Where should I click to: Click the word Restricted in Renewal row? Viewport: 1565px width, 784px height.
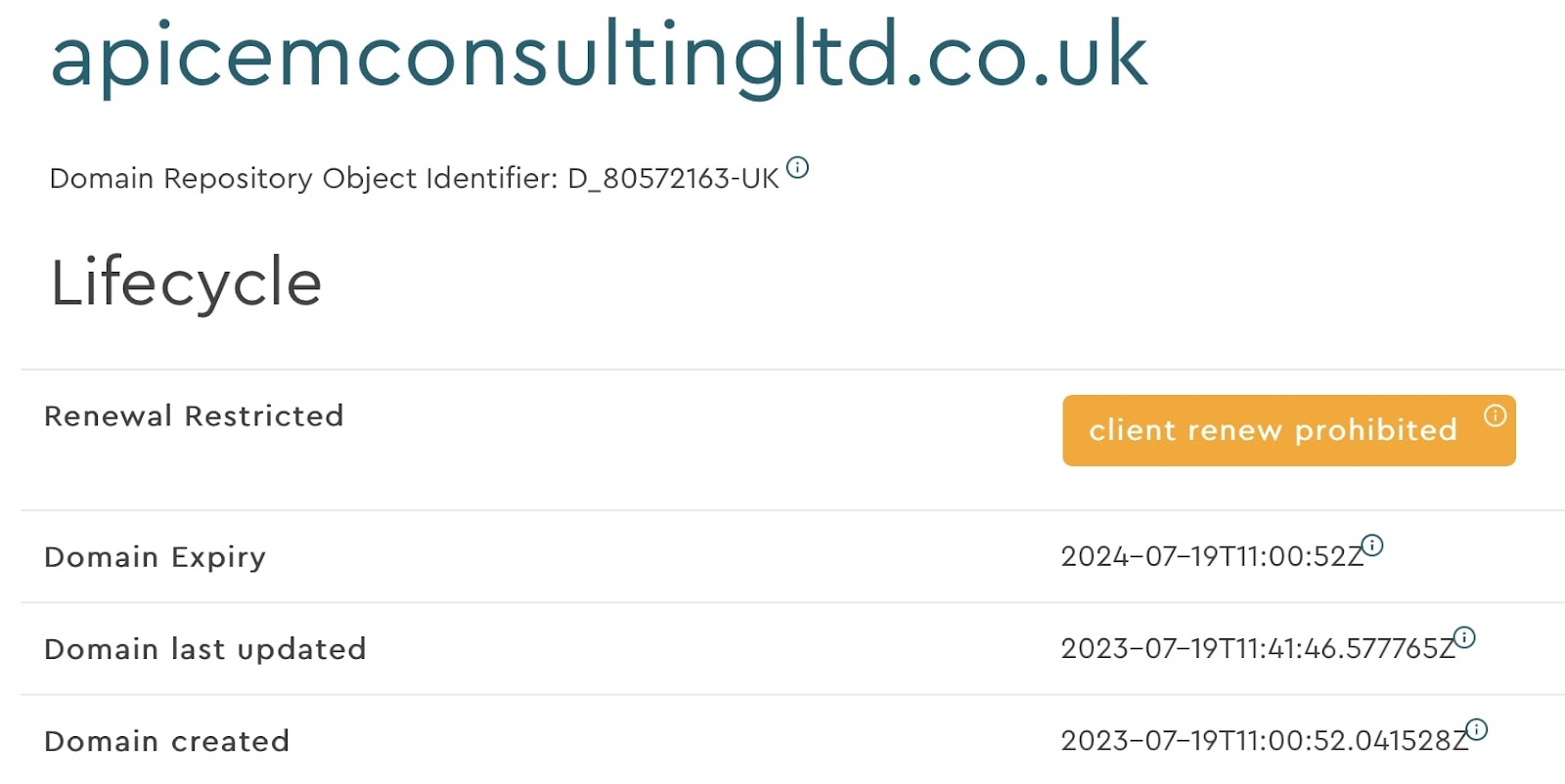click(264, 416)
